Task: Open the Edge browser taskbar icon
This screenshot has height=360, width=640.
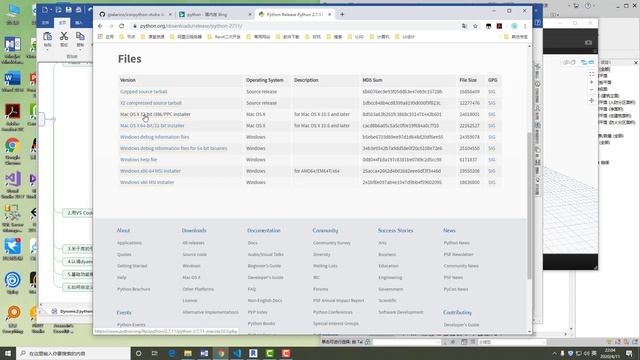Action: [171, 353]
